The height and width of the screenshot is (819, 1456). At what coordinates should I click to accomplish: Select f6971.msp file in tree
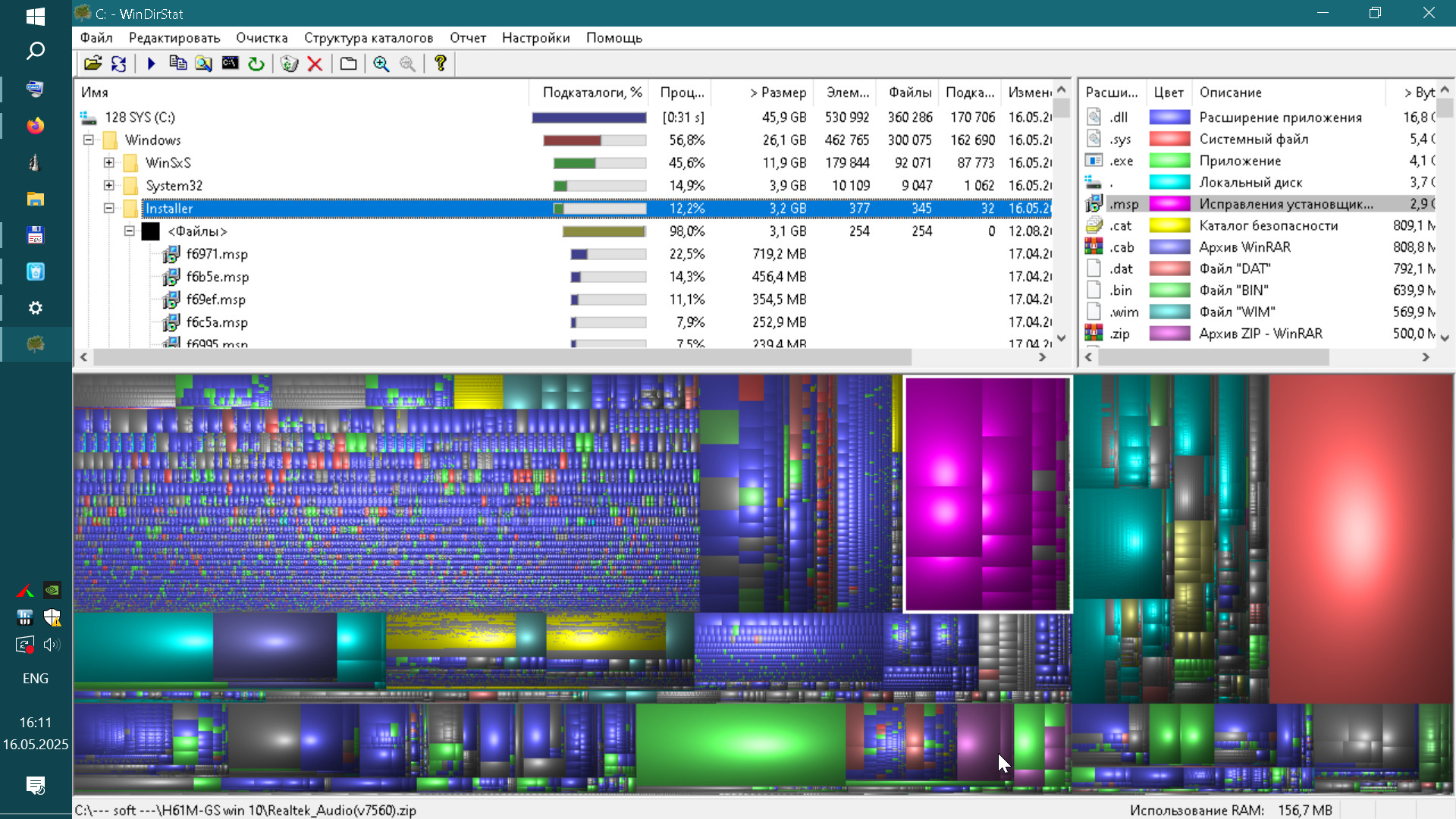(x=217, y=254)
